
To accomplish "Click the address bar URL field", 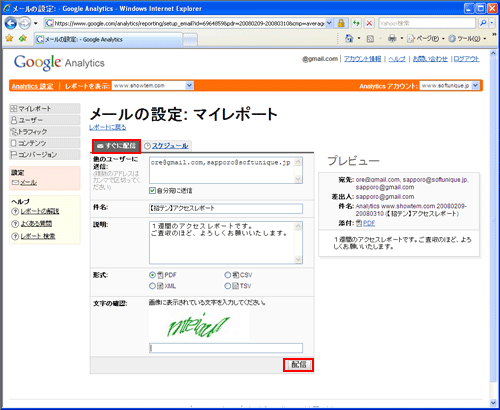I will point(189,23).
